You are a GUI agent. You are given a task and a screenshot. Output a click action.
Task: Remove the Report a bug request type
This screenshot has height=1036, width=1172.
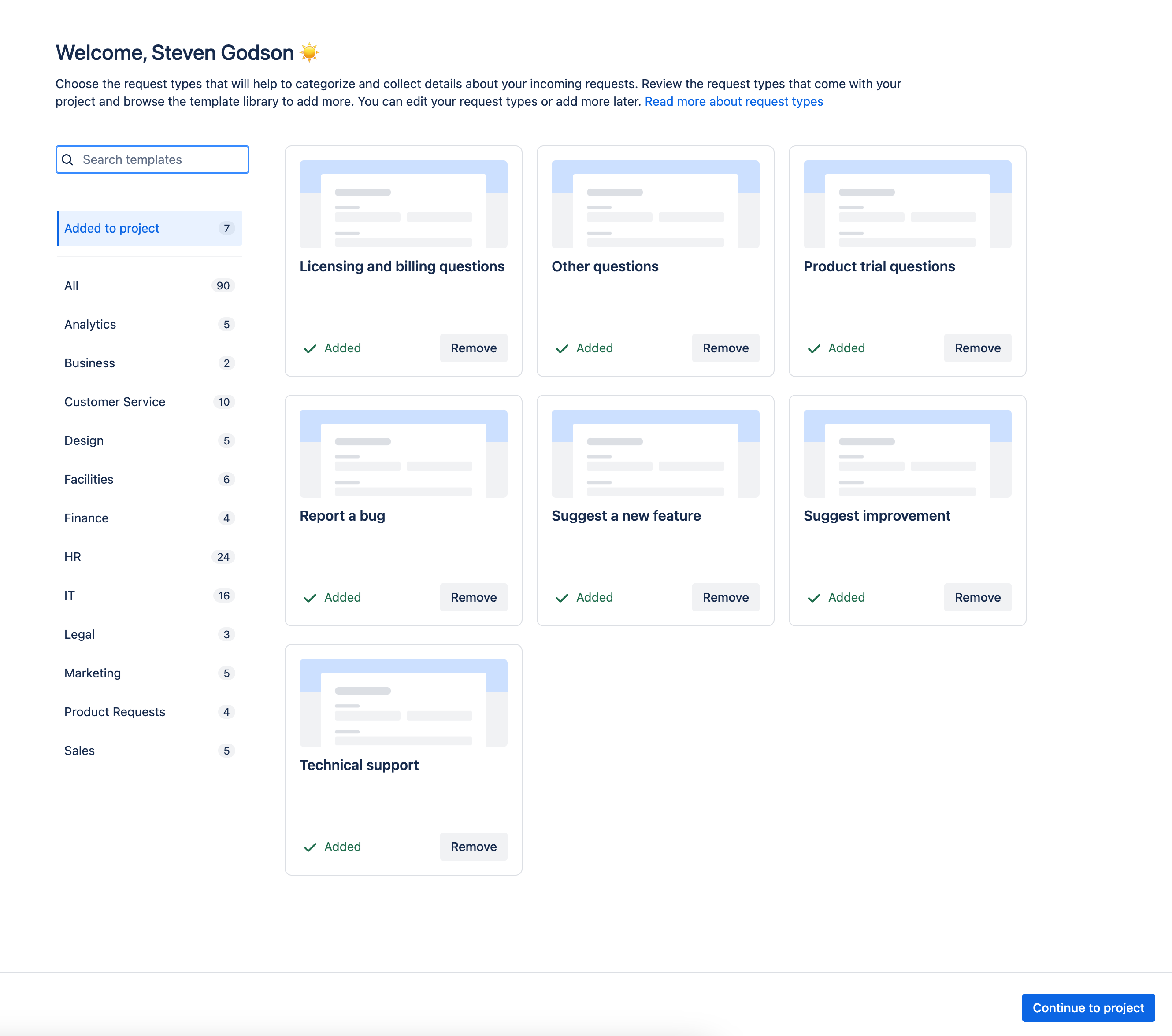tap(474, 597)
